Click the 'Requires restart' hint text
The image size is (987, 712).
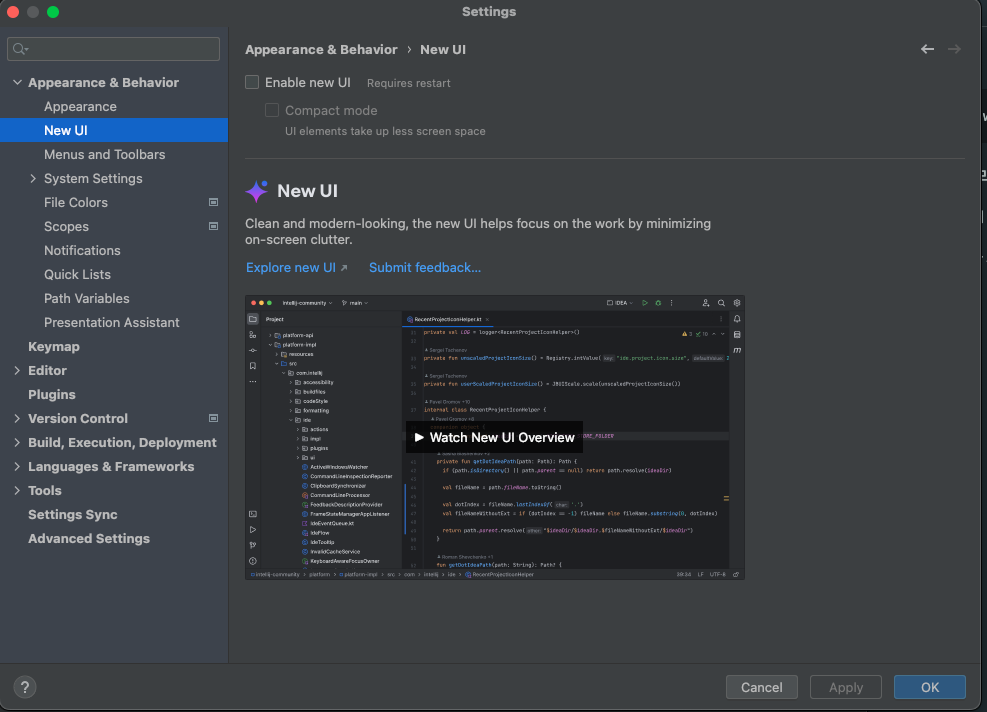(x=409, y=83)
